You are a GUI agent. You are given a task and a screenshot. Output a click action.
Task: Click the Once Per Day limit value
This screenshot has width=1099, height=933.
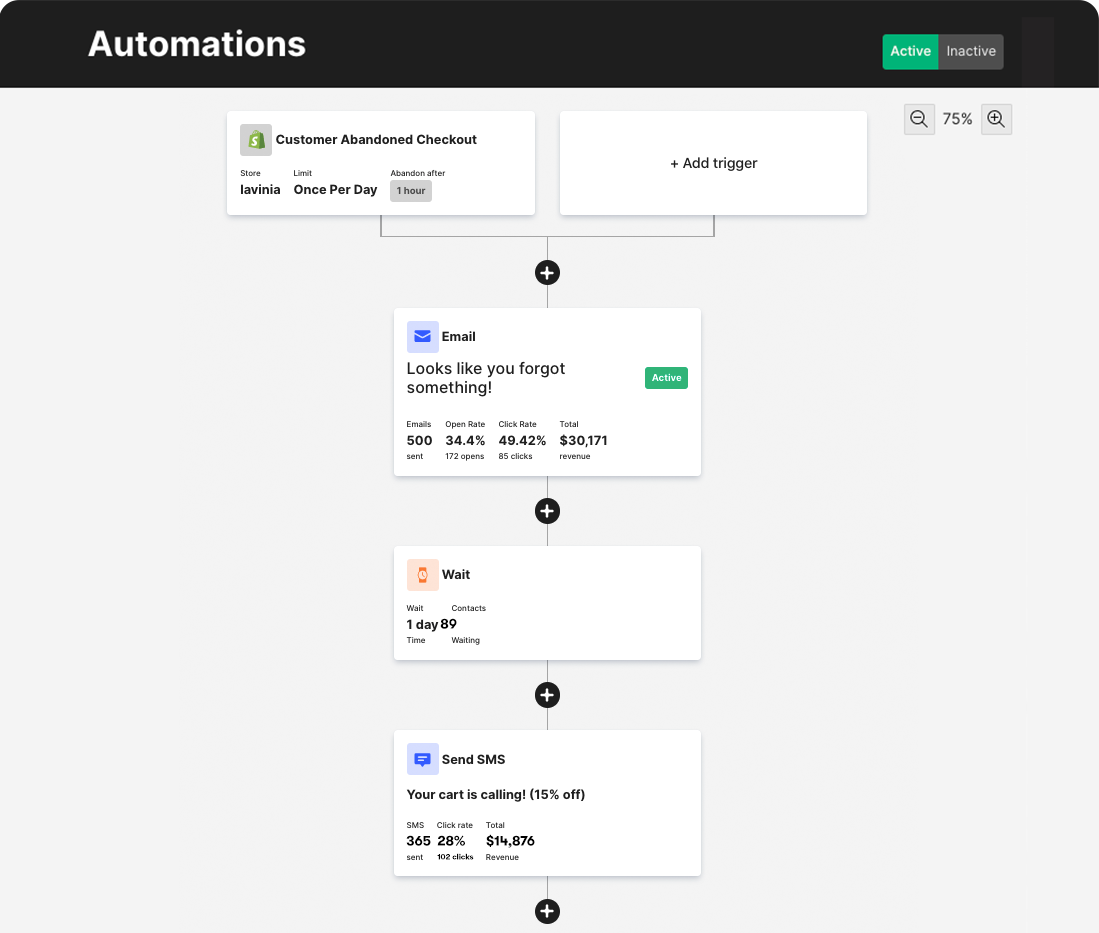335,190
